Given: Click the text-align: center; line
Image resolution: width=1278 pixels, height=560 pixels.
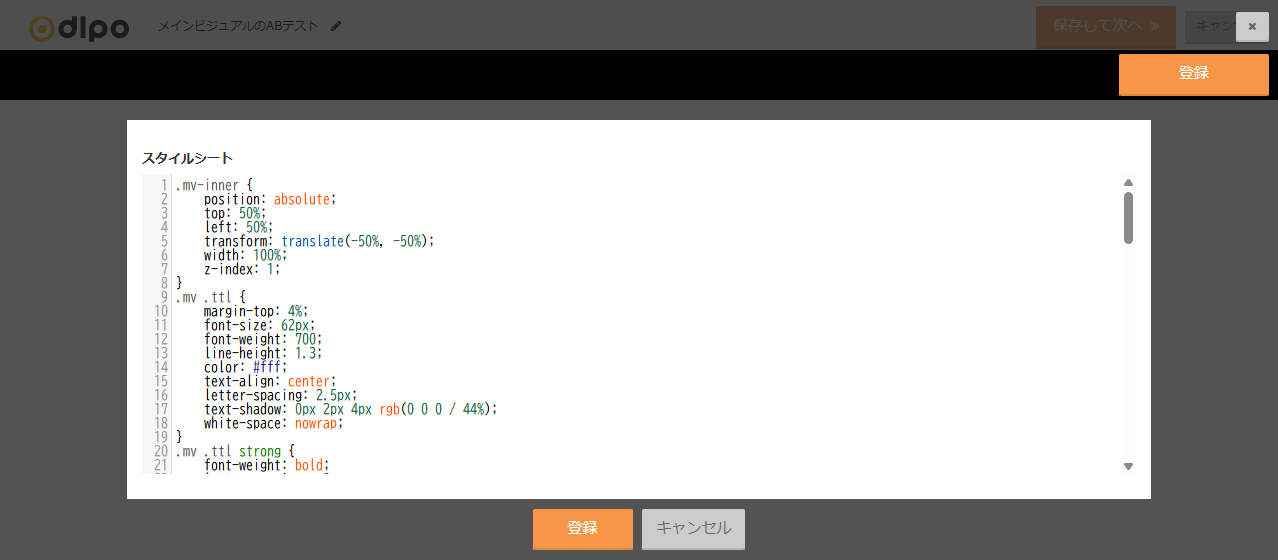Looking at the screenshot, I should tap(270, 381).
